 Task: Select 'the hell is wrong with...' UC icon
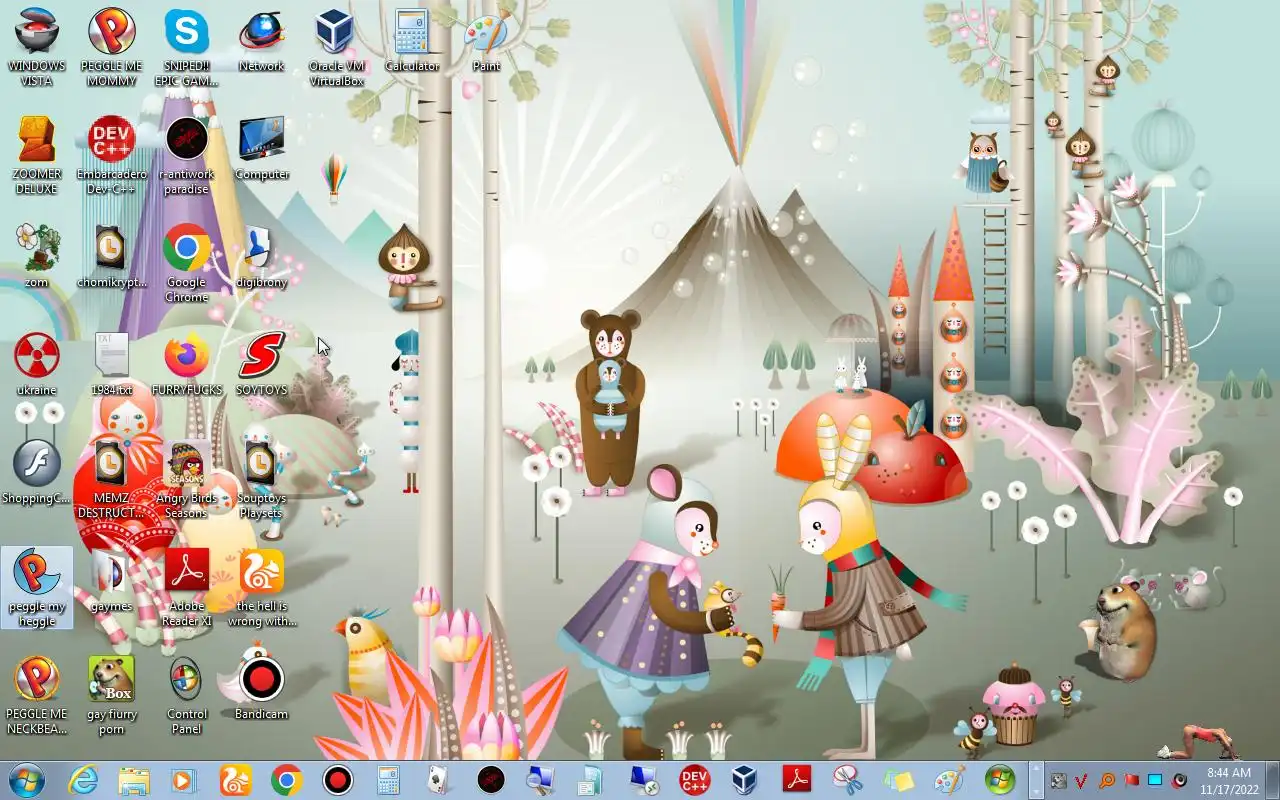coord(261,587)
